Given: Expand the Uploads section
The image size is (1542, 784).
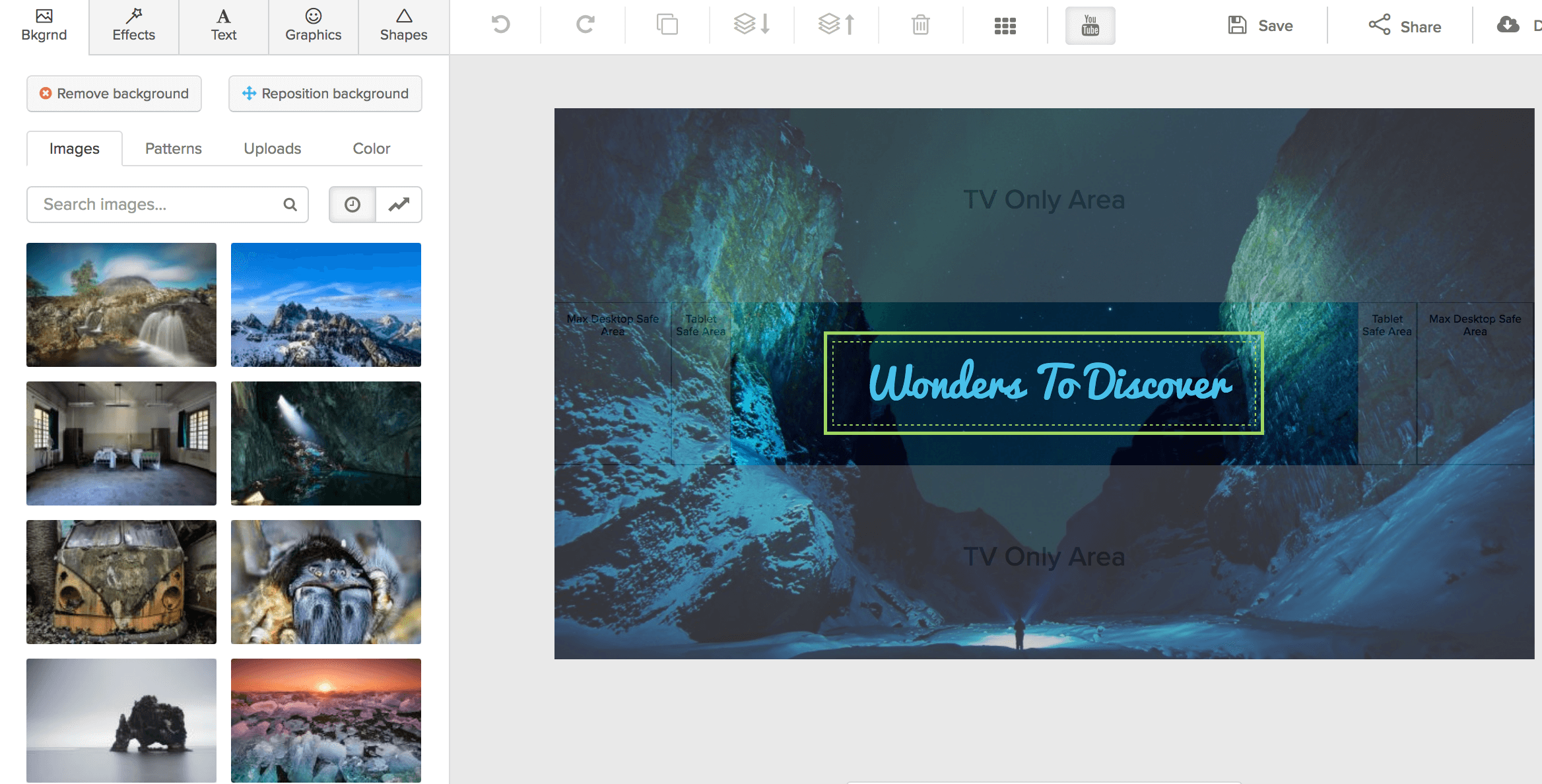Looking at the screenshot, I should click(x=272, y=148).
